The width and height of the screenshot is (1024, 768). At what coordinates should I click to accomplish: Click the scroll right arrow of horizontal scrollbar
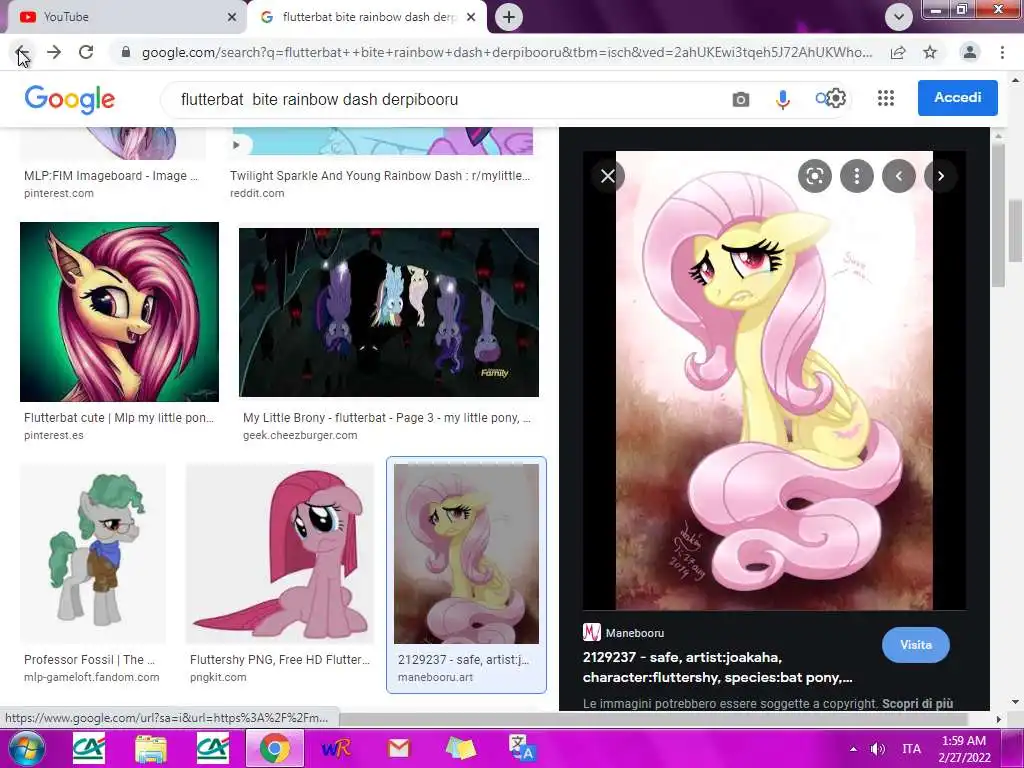coord(998,719)
